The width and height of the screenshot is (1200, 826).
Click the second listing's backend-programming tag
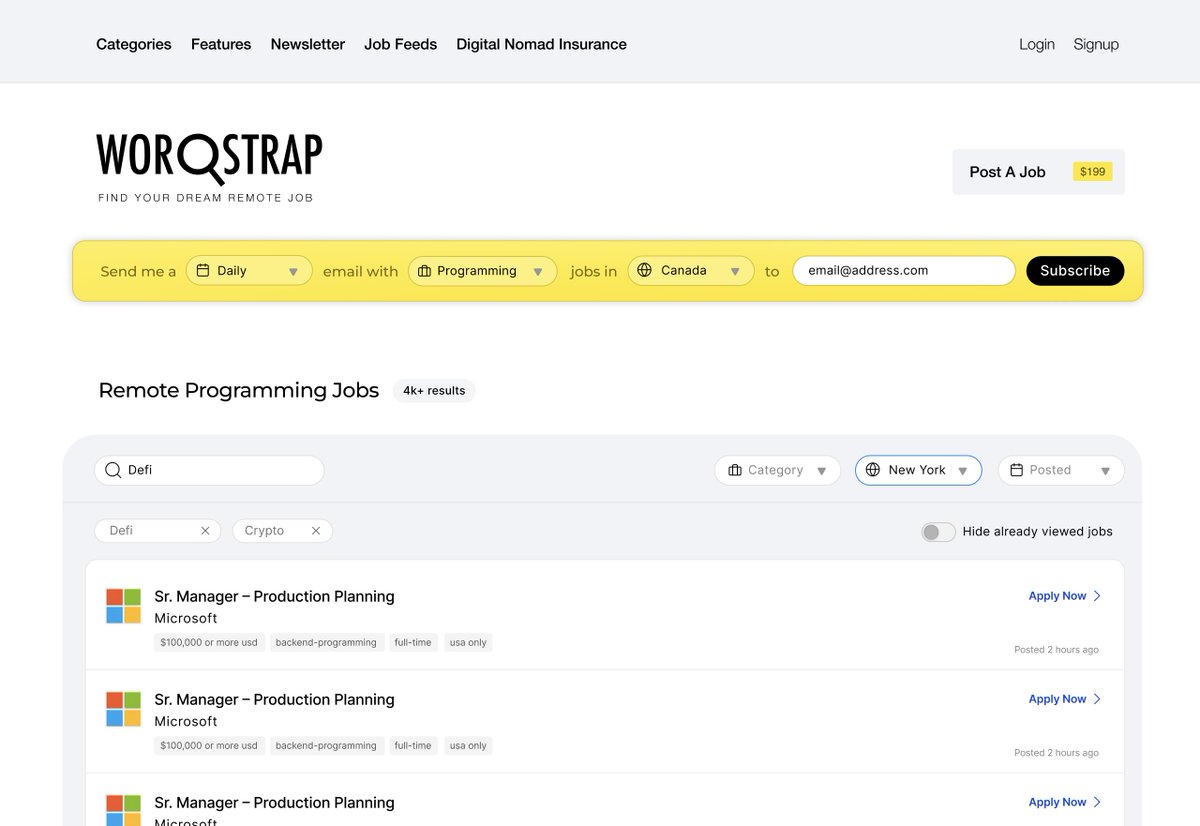coord(326,746)
